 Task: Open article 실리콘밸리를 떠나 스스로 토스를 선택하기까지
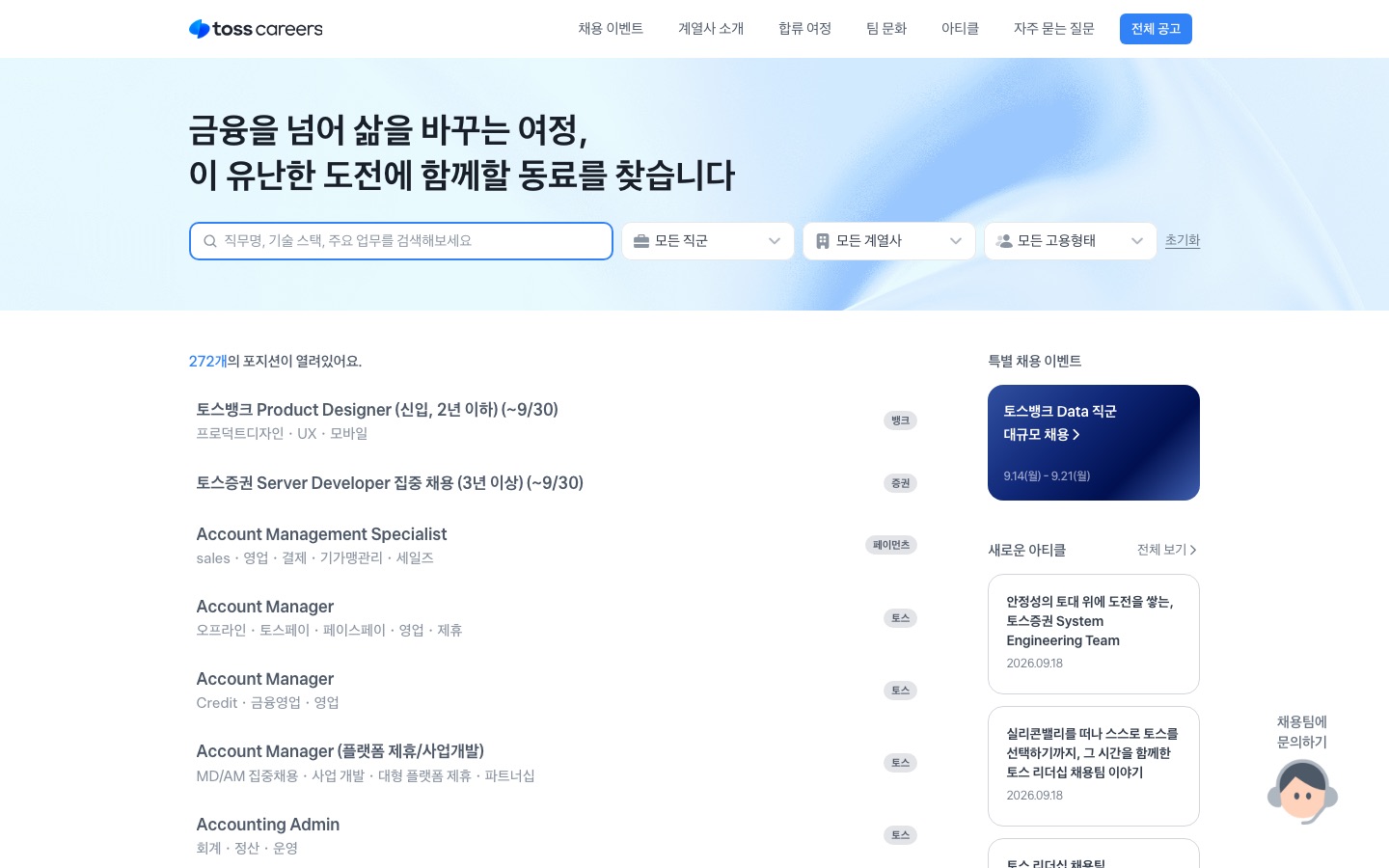click(x=1094, y=766)
